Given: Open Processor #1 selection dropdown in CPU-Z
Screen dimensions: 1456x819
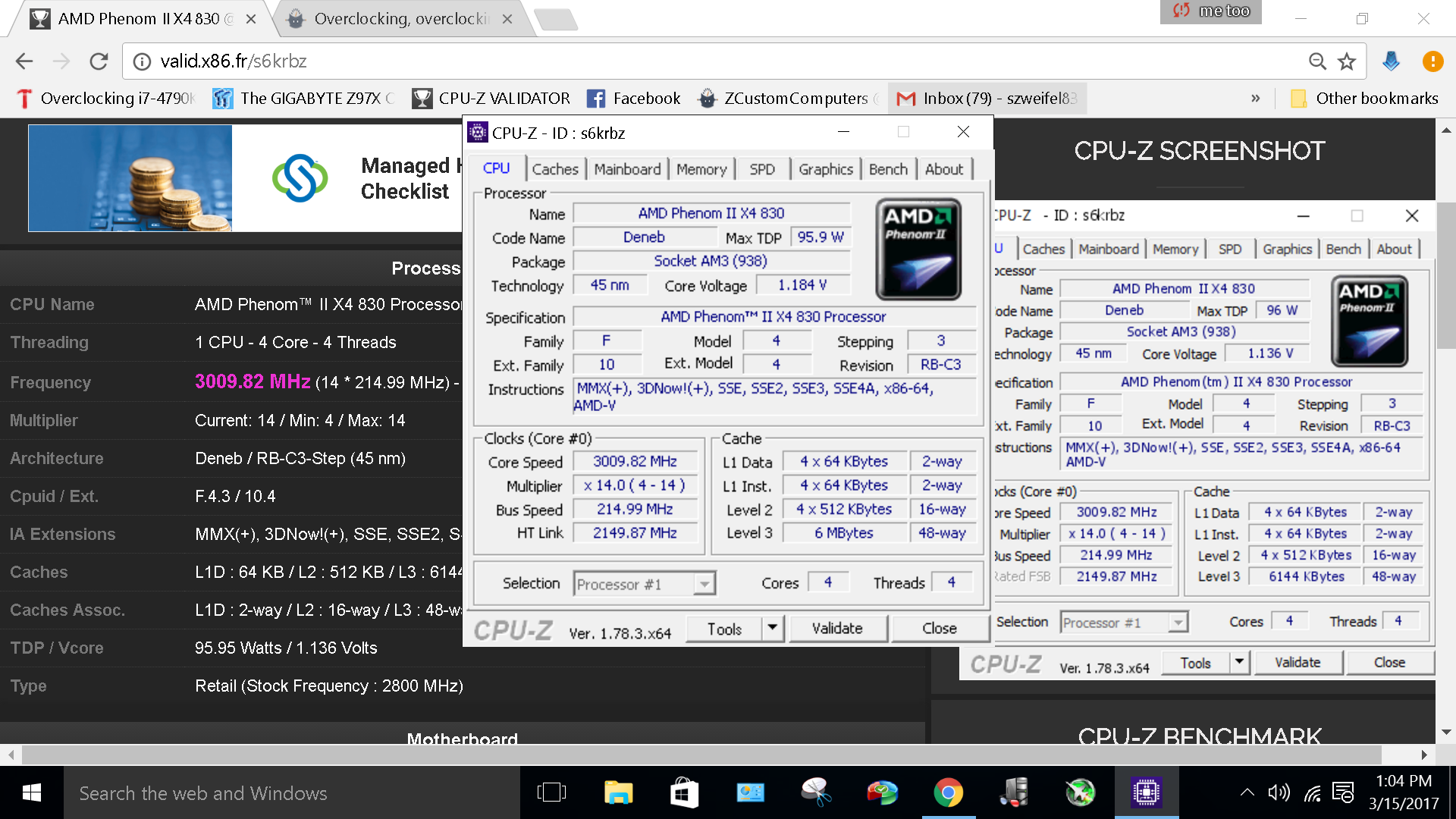Looking at the screenshot, I should tap(644, 583).
